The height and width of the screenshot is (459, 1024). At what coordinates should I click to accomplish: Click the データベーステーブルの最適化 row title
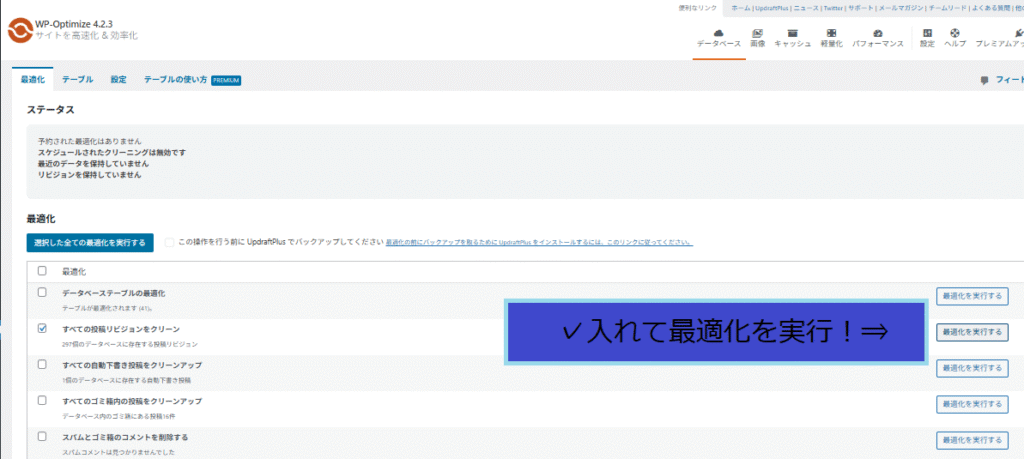(x=114, y=293)
